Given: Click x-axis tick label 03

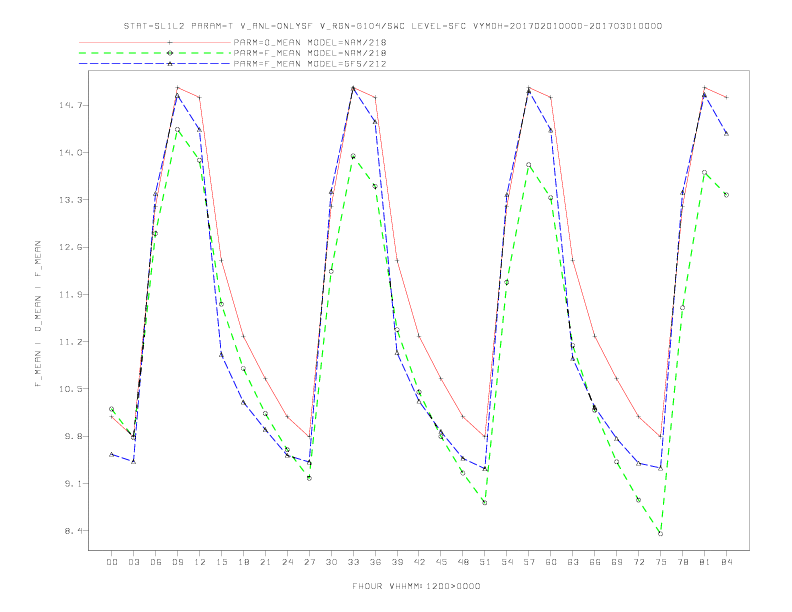Looking at the screenshot, I should (x=133, y=562).
